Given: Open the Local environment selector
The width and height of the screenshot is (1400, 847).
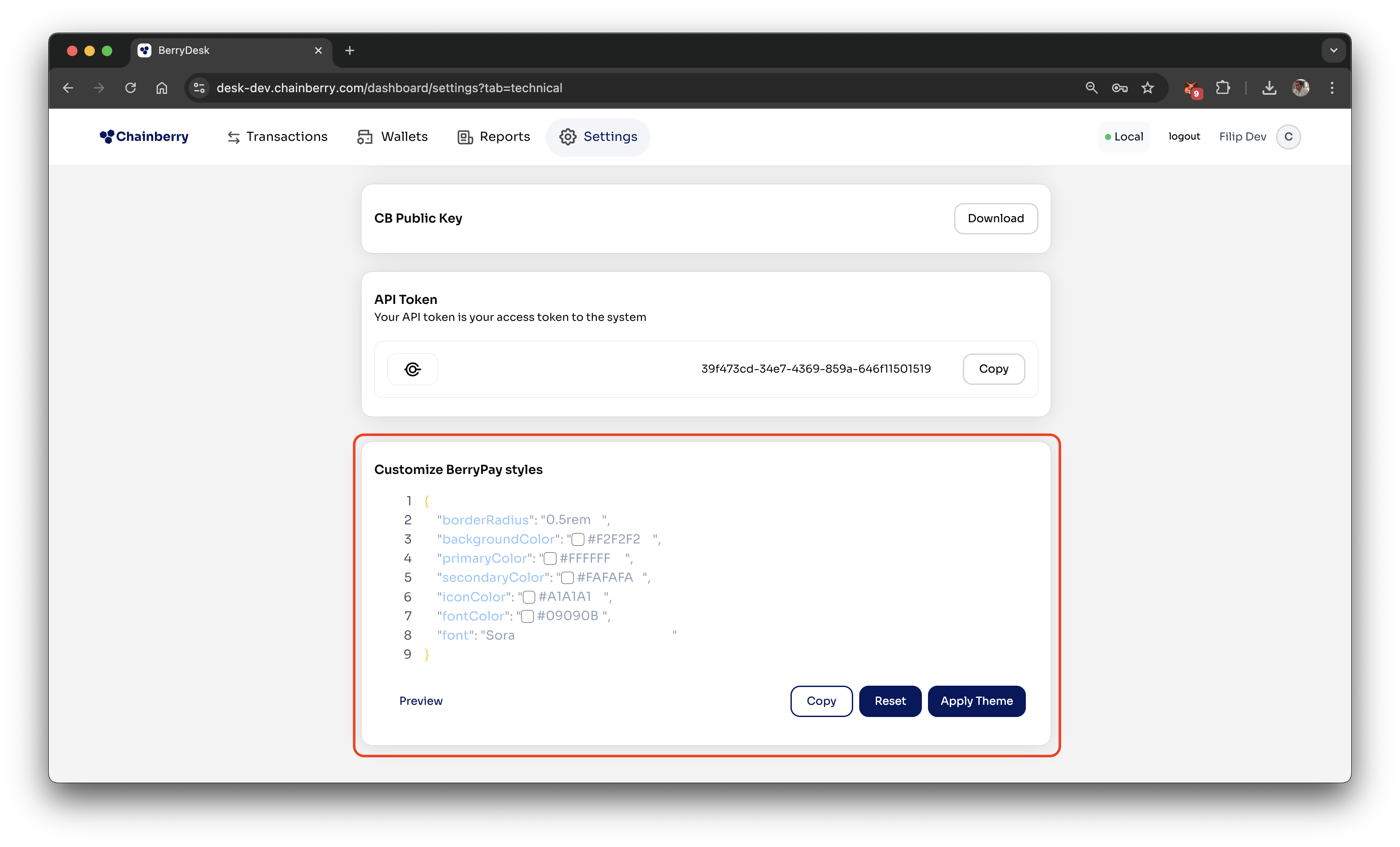Looking at the screenshot, I should pos(1123,137).
